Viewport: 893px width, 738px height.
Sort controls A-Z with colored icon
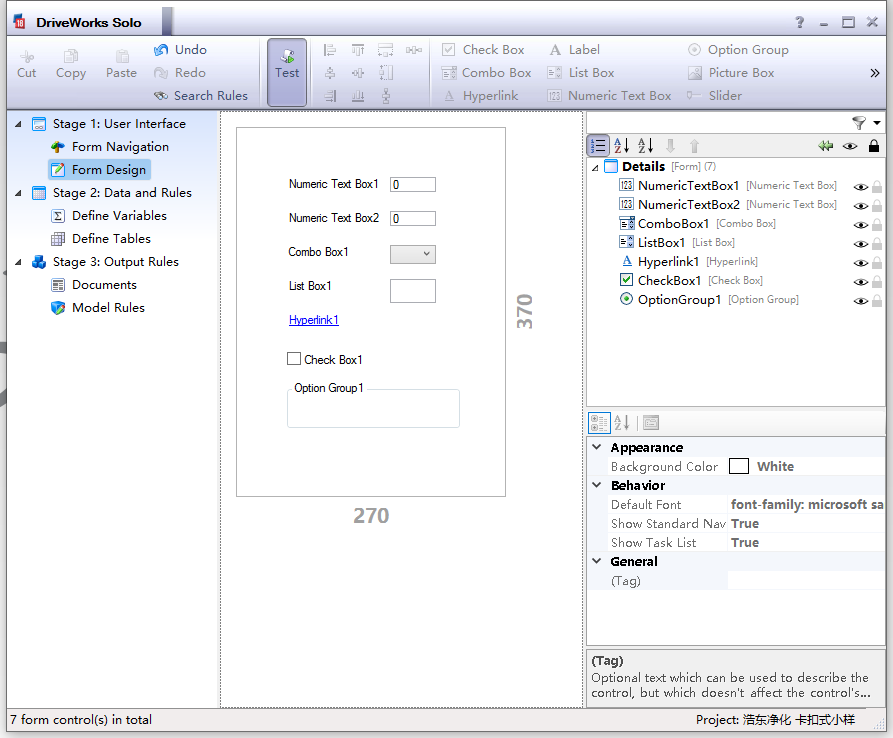(621, 146)
